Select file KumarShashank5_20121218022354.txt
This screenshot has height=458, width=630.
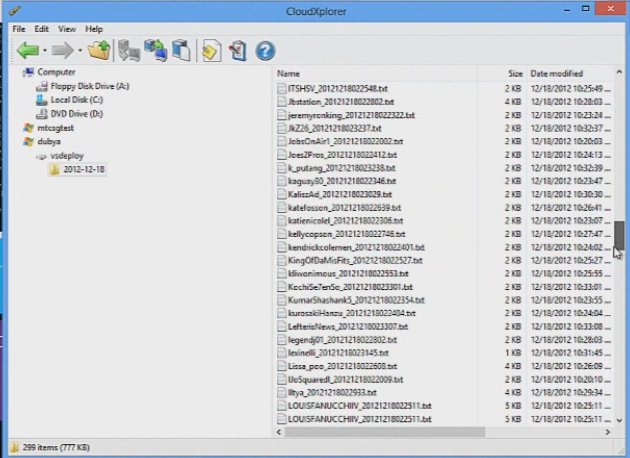pyautogui.click(x=356, y=300)
